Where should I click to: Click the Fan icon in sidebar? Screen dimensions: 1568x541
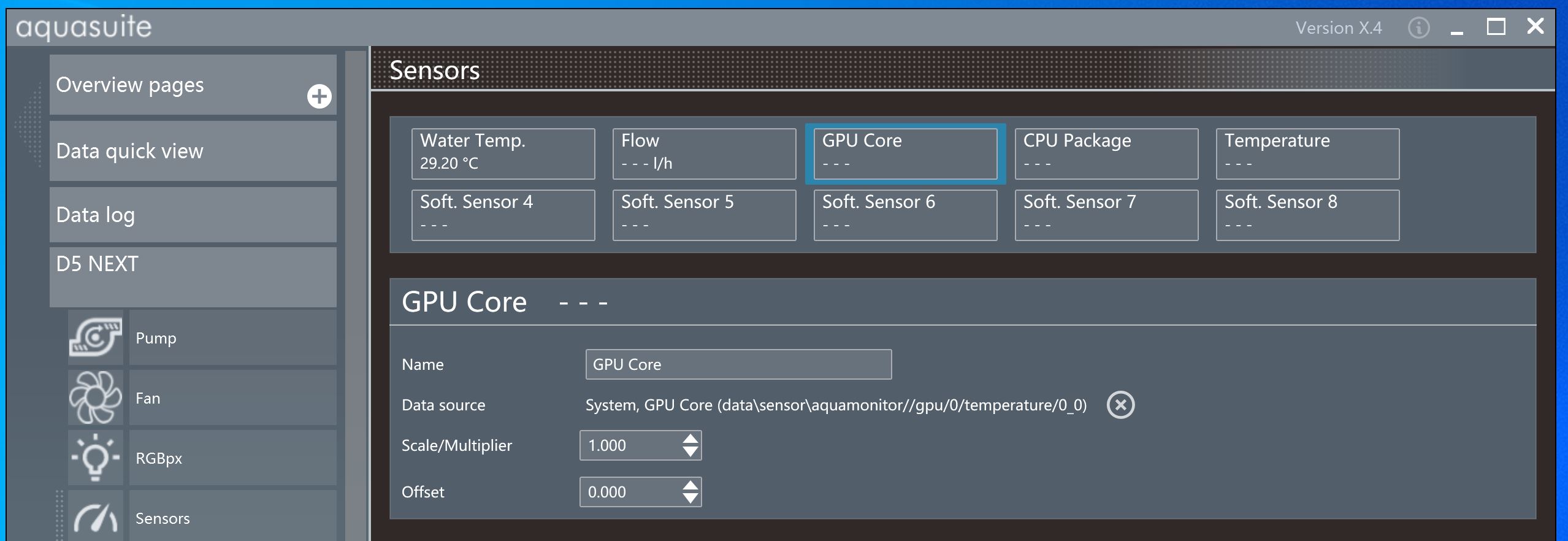click(x=95, y=397)
